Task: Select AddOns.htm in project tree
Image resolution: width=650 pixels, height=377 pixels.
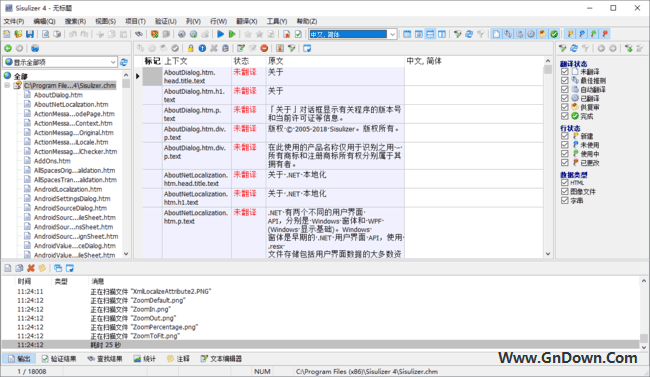Action: pos(52,161)
